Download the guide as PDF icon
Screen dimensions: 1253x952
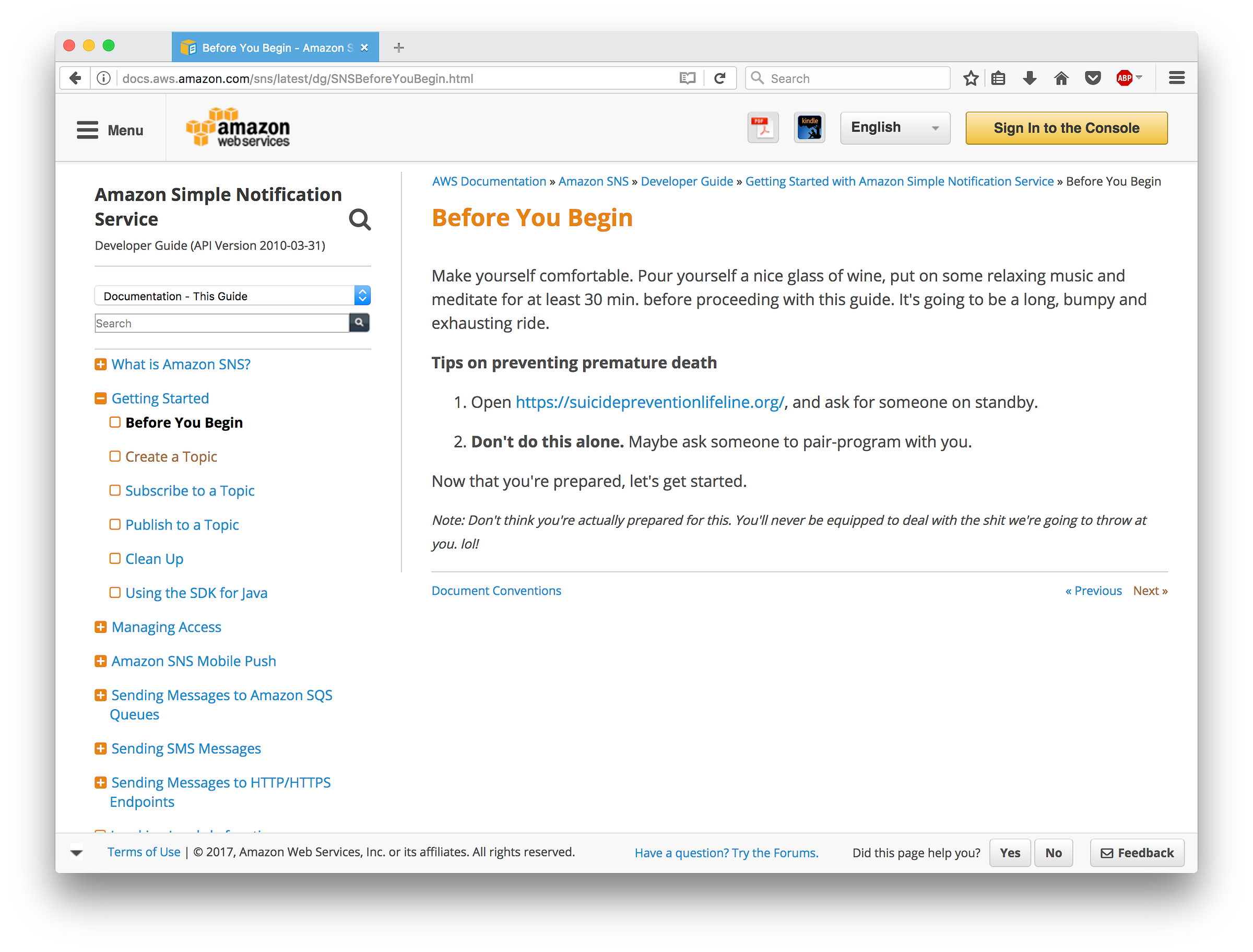(x=763, y=128)
